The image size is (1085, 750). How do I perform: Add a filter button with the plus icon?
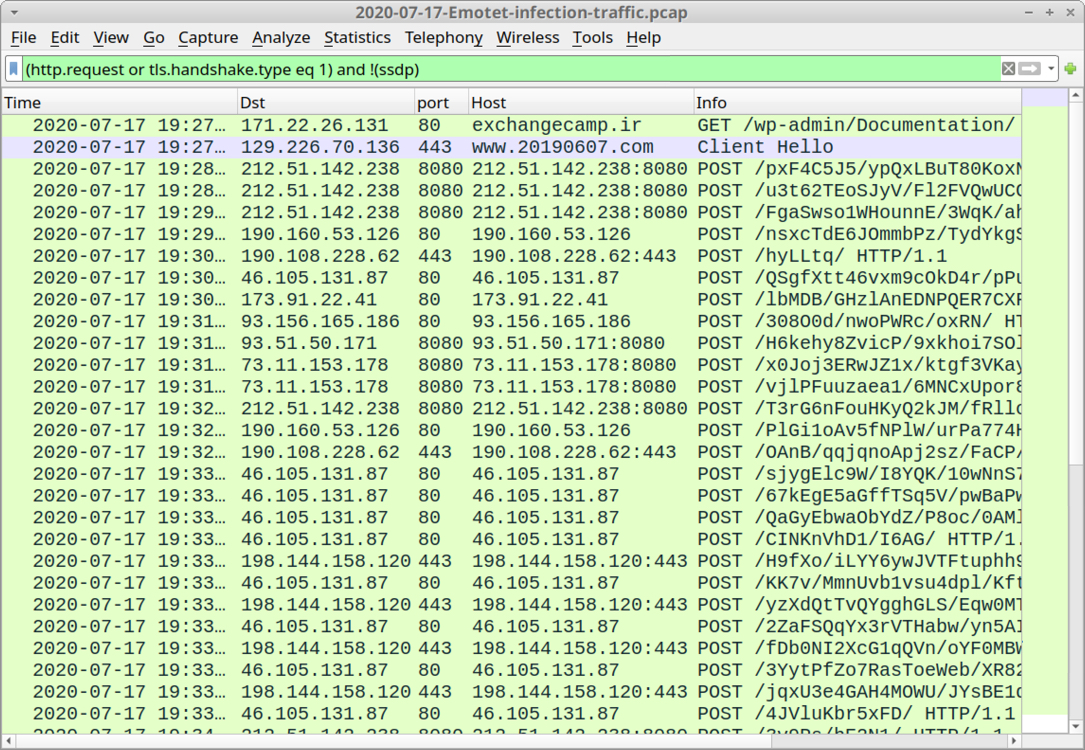tap(1070, 68)
